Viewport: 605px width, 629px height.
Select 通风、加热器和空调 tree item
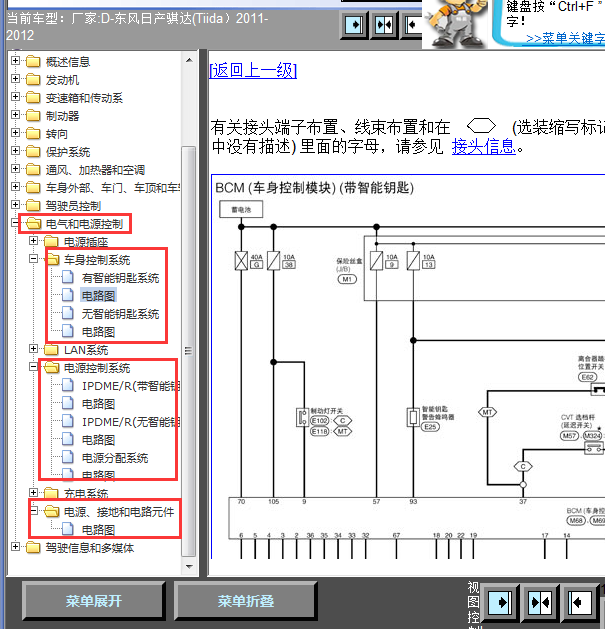[x=95, y=170]
